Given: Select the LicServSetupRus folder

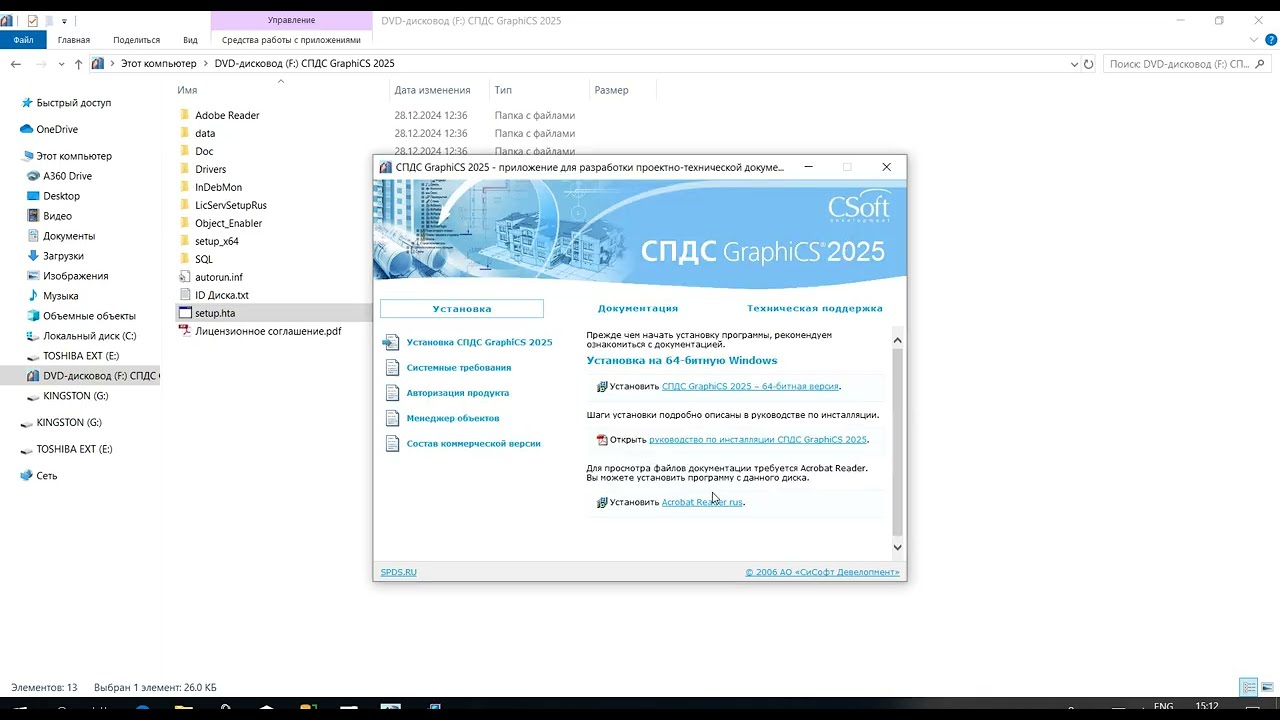Looking at the screenshot, I should [x=231, y=206].
